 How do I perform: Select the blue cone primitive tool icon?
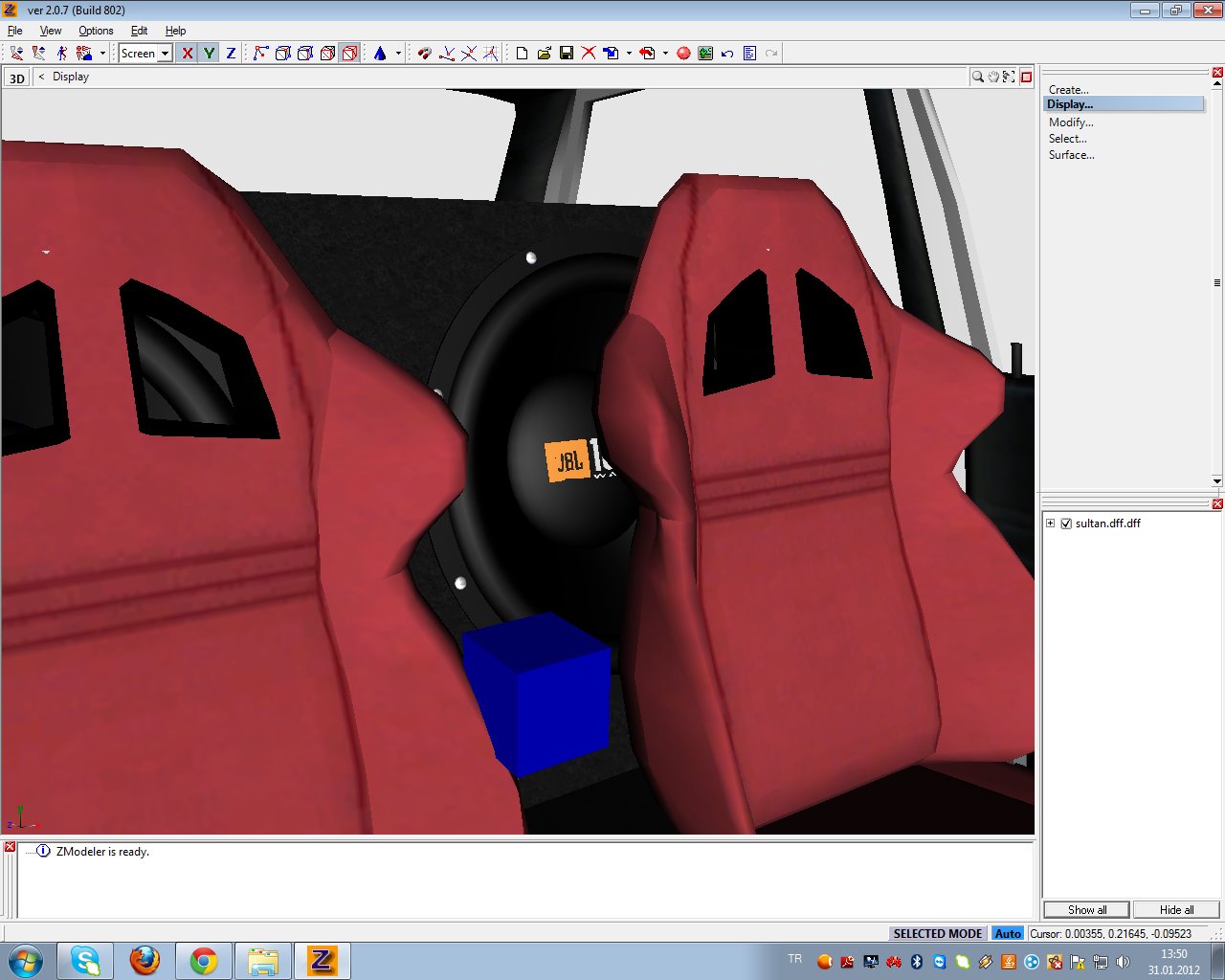coord(380,54)
